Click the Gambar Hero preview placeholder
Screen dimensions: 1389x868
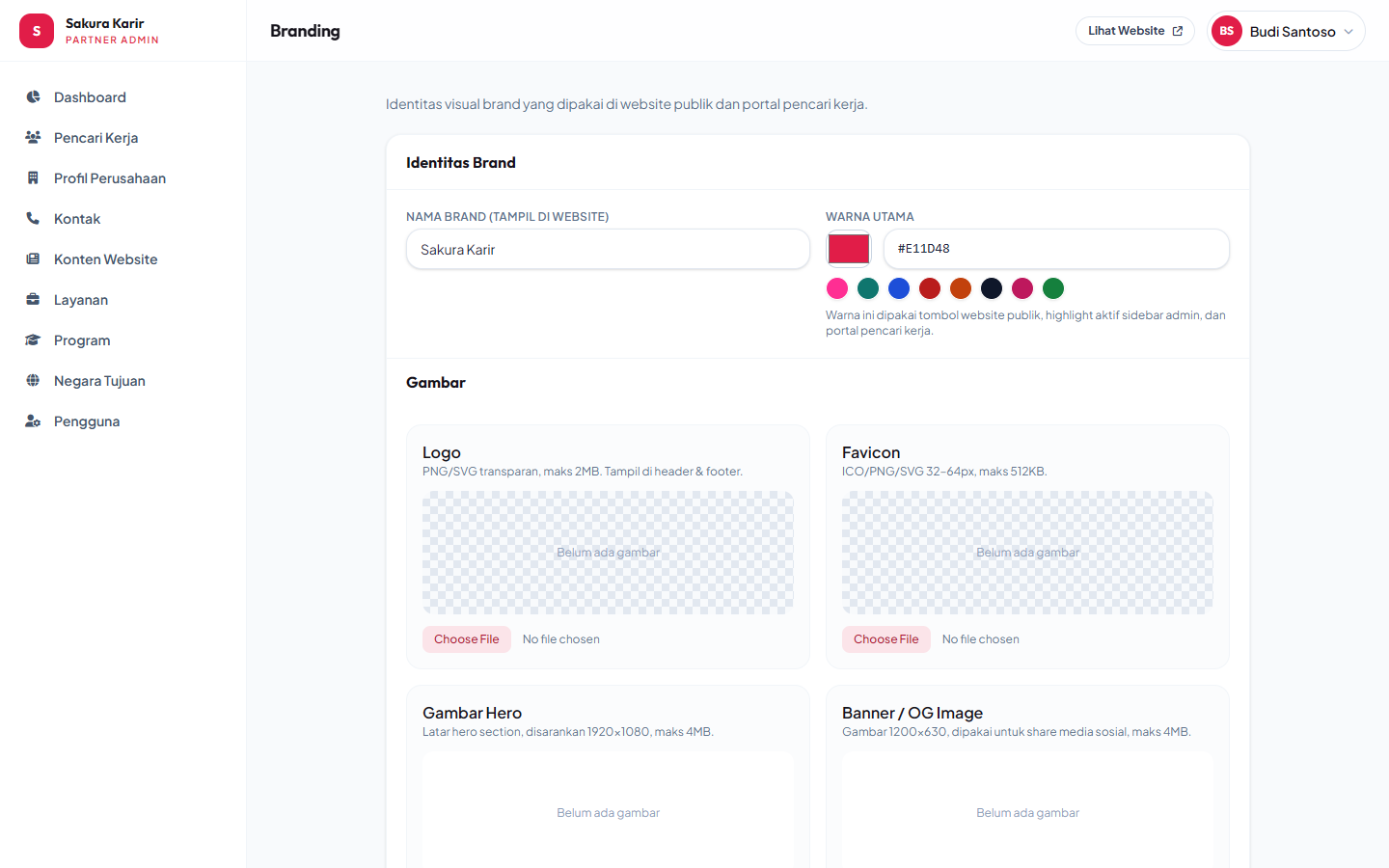608,810
